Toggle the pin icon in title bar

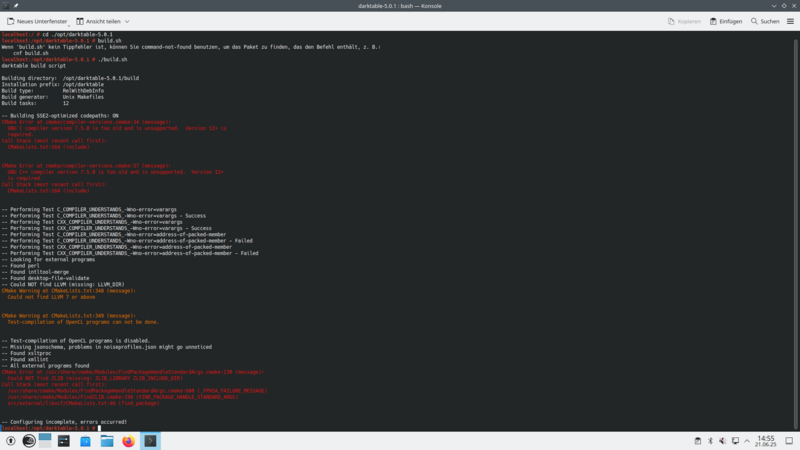16,6
